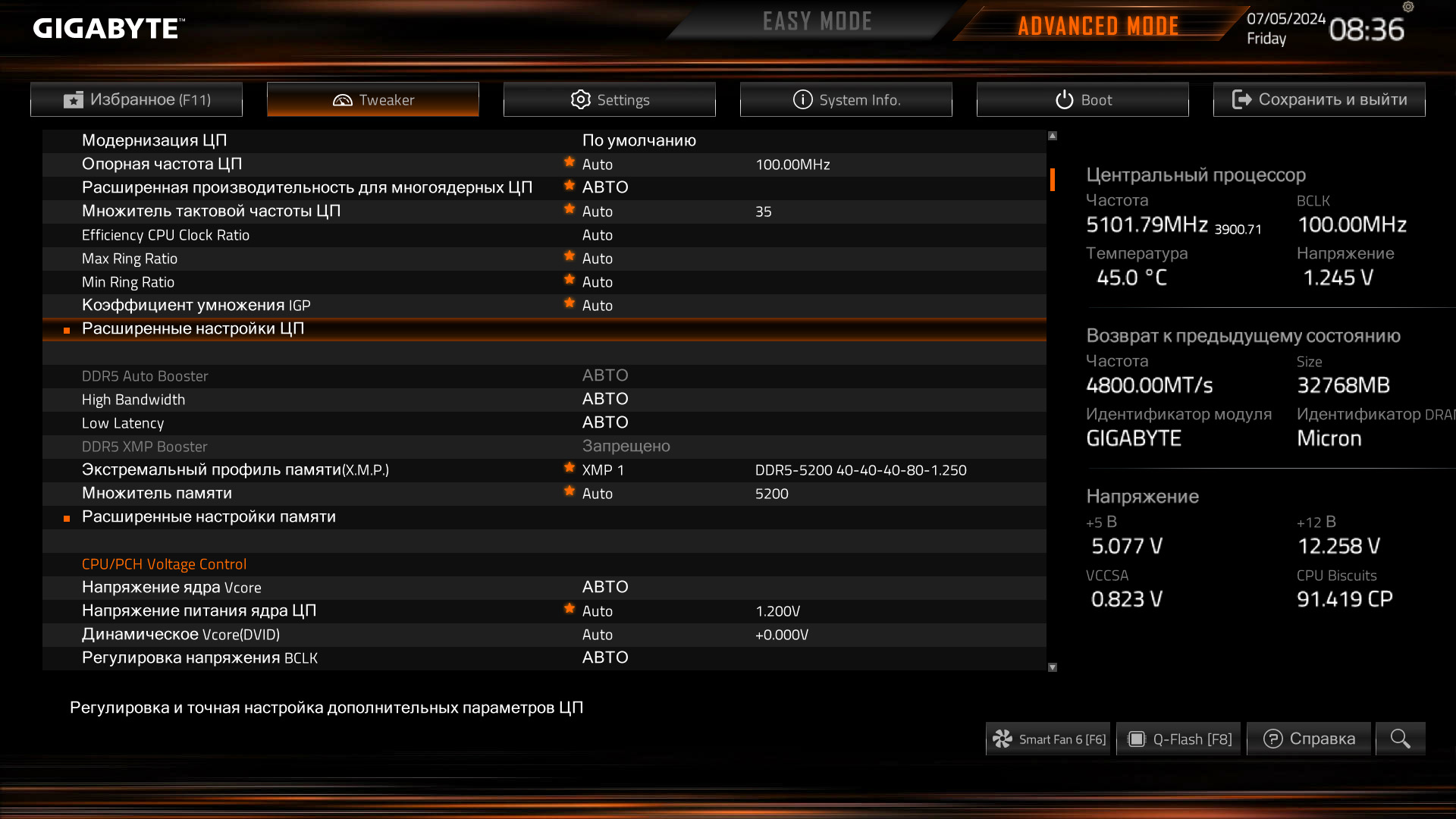The height and width of the screenshot is (819, 1456).
Task: Click the scrollbar down arrow of settings list
Action: (1053, 667)
